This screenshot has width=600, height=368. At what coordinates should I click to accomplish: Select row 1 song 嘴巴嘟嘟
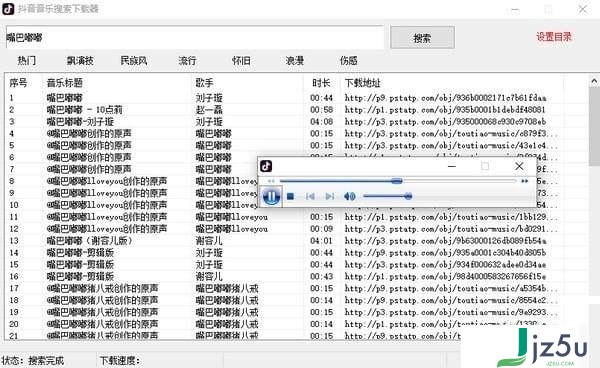64,98
